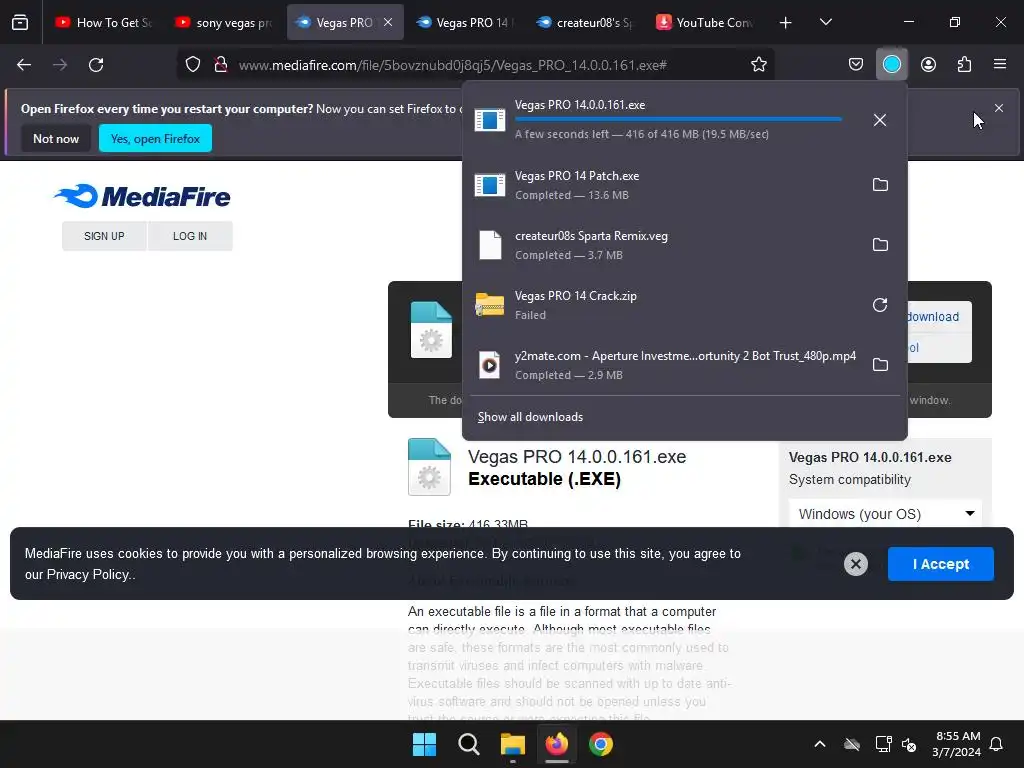This screenshot has width=1024, height=768.
Task: Show hidden system tray icons
Action: click(x=820, y=744)
